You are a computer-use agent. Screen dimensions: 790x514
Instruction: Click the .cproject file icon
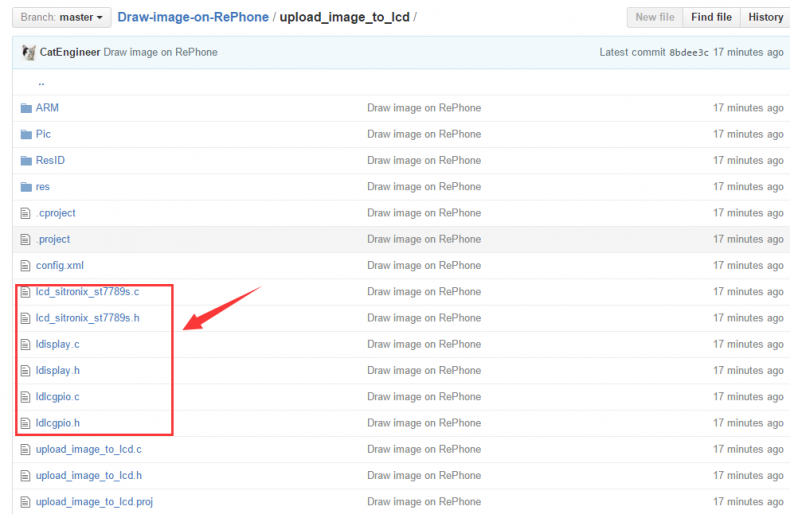click(x=25, y=213)
